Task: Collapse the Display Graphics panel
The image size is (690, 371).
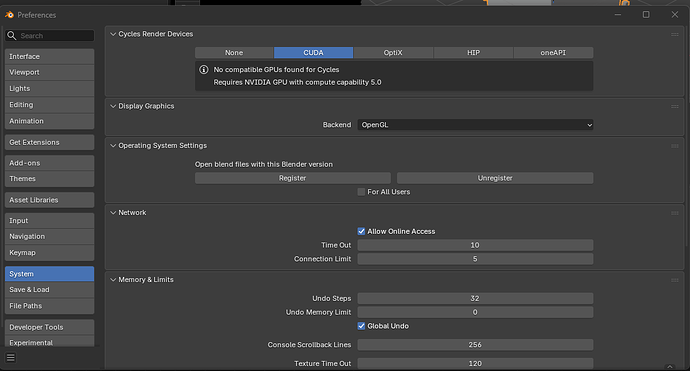Action: [113, 107]
